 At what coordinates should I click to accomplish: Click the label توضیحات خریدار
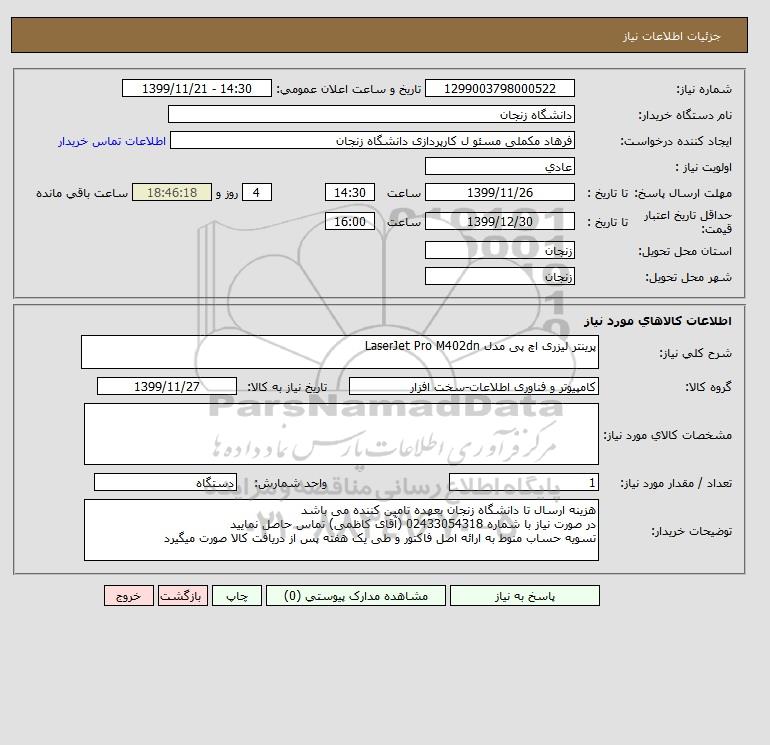coord(691,531)
